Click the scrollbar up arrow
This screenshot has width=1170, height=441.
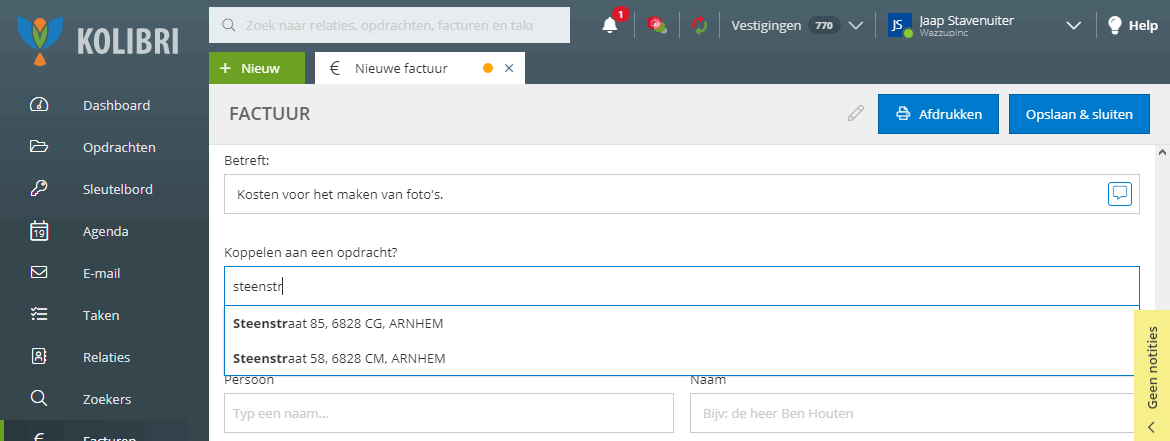[x=1162, y=151]
